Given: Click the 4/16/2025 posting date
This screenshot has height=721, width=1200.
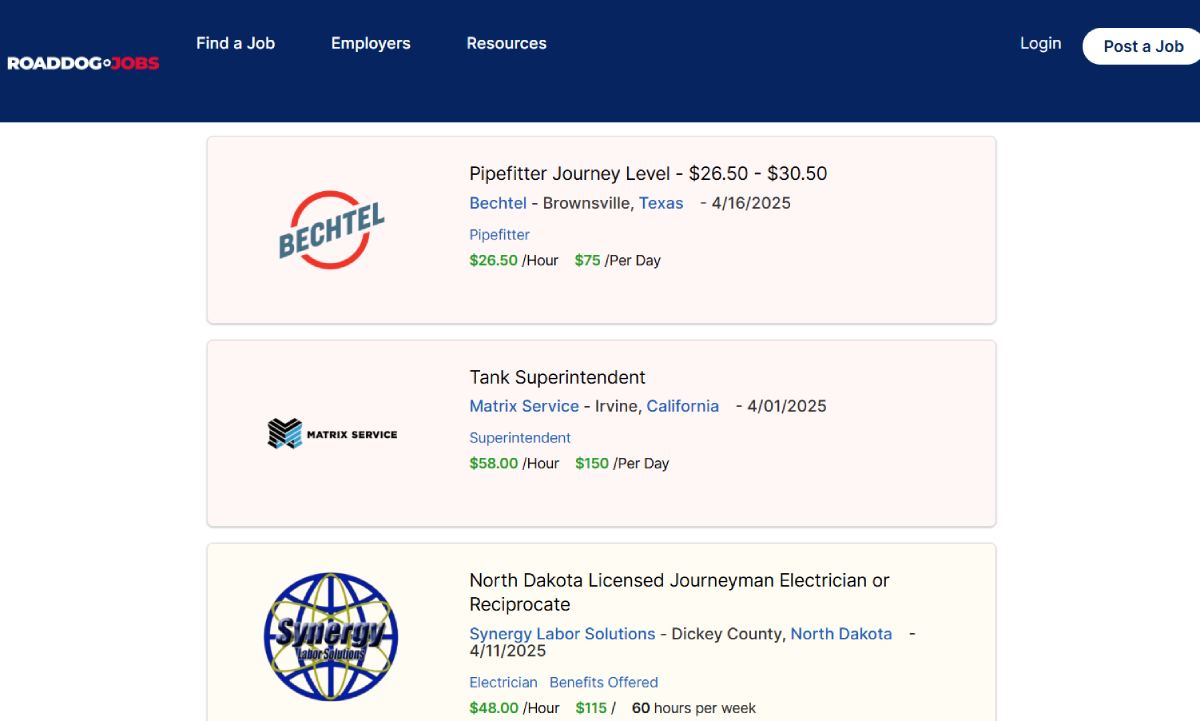Looking at the screenshot, I should [751, 203].
